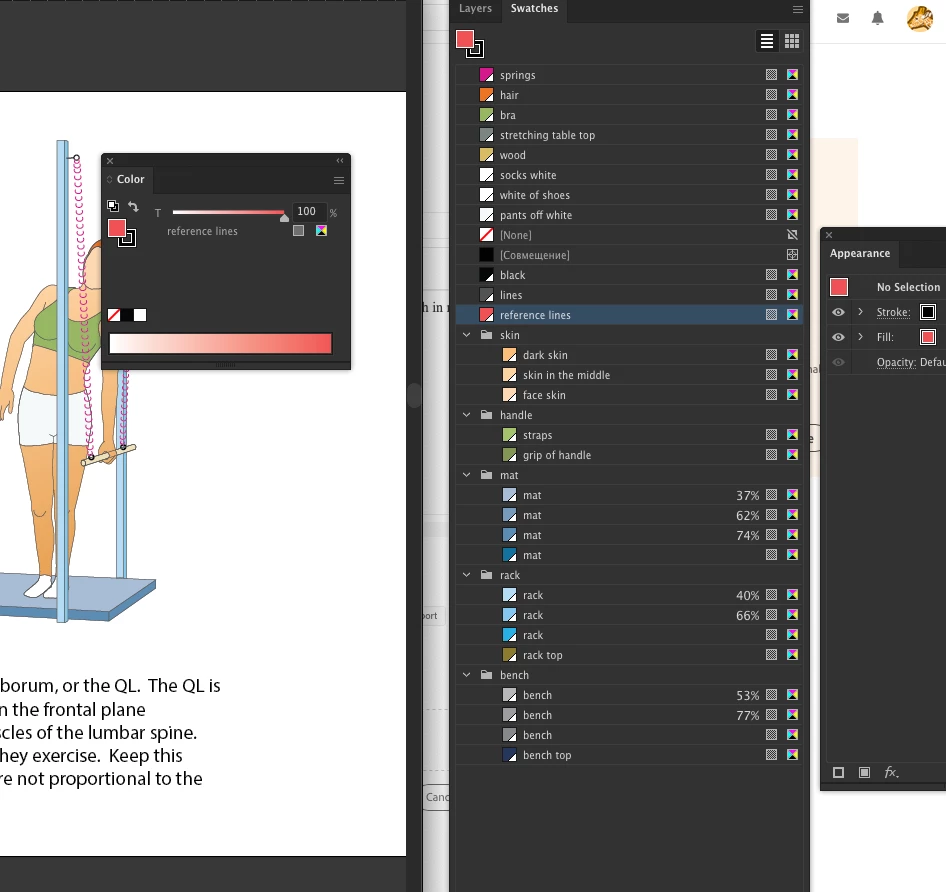Click the black swatch in Color panel
The image size is (946, 892).
pyautogui.click(x=127, y=315)
